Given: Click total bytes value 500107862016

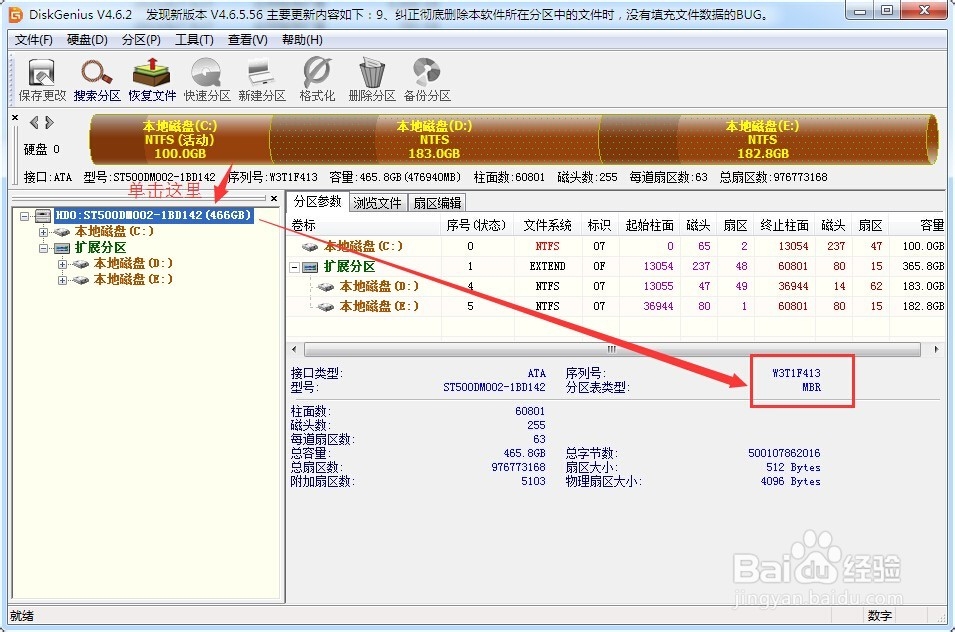Looking at the screenshot, I should click(784, 453).
